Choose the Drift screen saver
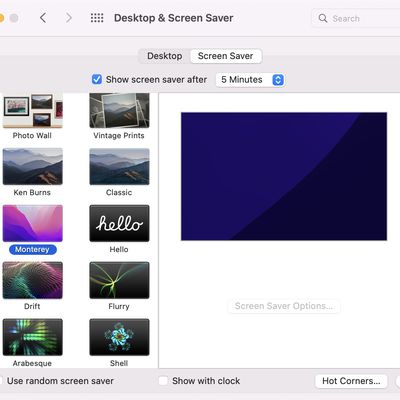 point(33,280)
